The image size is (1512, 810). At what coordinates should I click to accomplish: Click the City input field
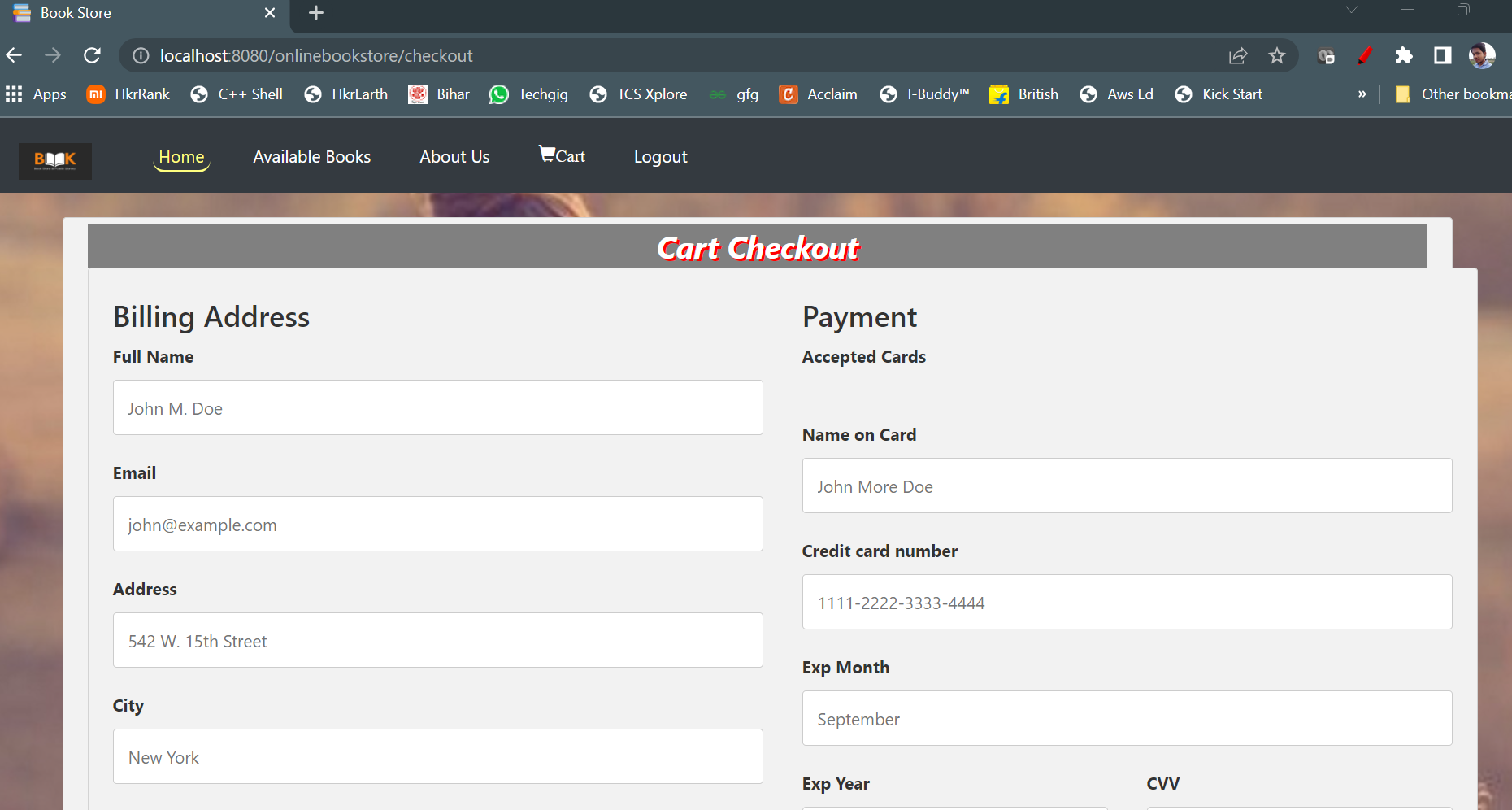pos(438,756)
